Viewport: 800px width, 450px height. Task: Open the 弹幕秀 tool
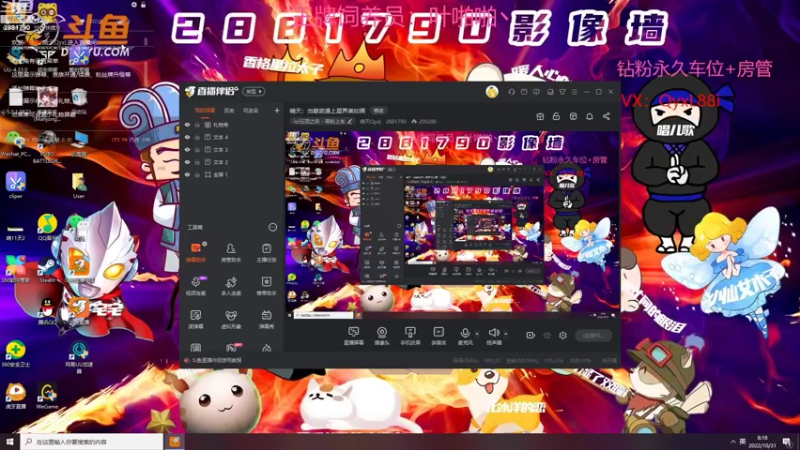coord(266,319)
